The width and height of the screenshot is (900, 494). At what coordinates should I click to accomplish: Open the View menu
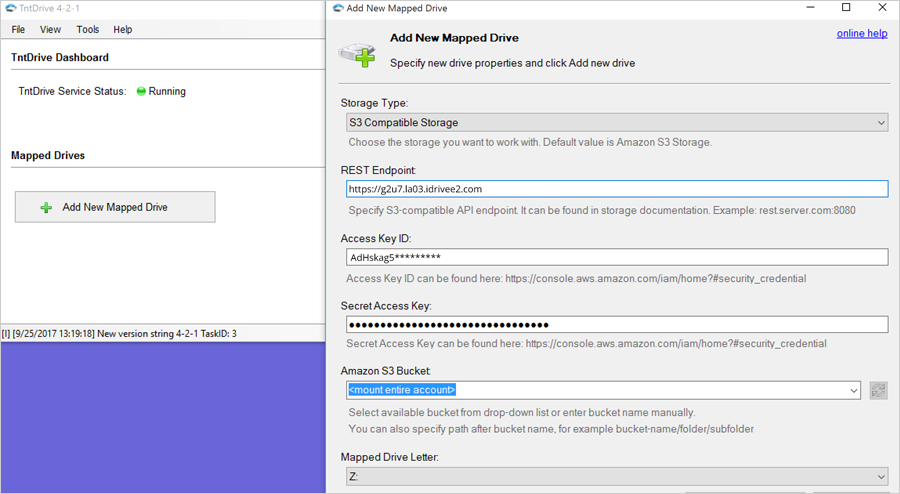tap(50, 30)
